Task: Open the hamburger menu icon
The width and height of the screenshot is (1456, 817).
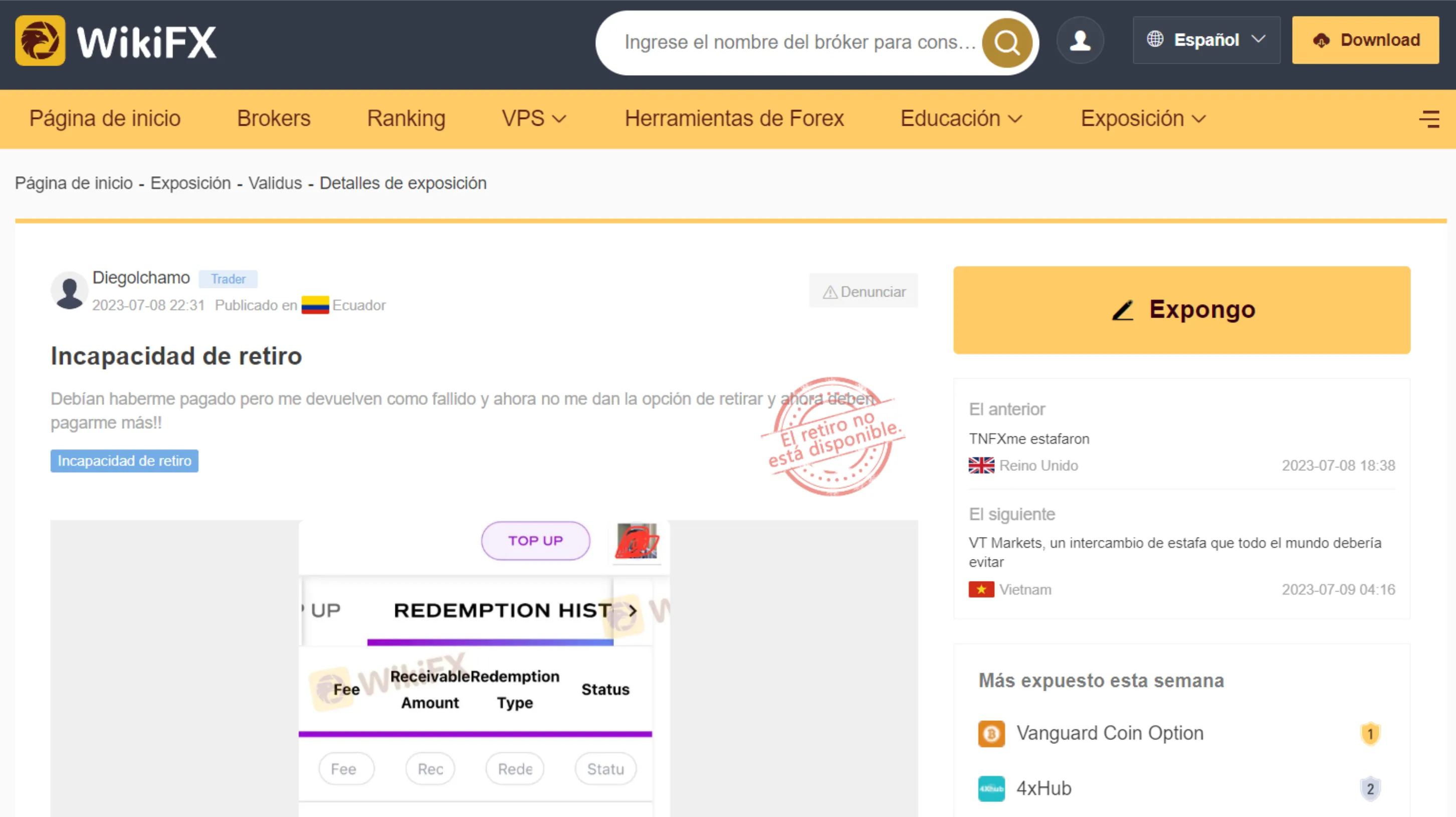Action: click(1429, 119)
